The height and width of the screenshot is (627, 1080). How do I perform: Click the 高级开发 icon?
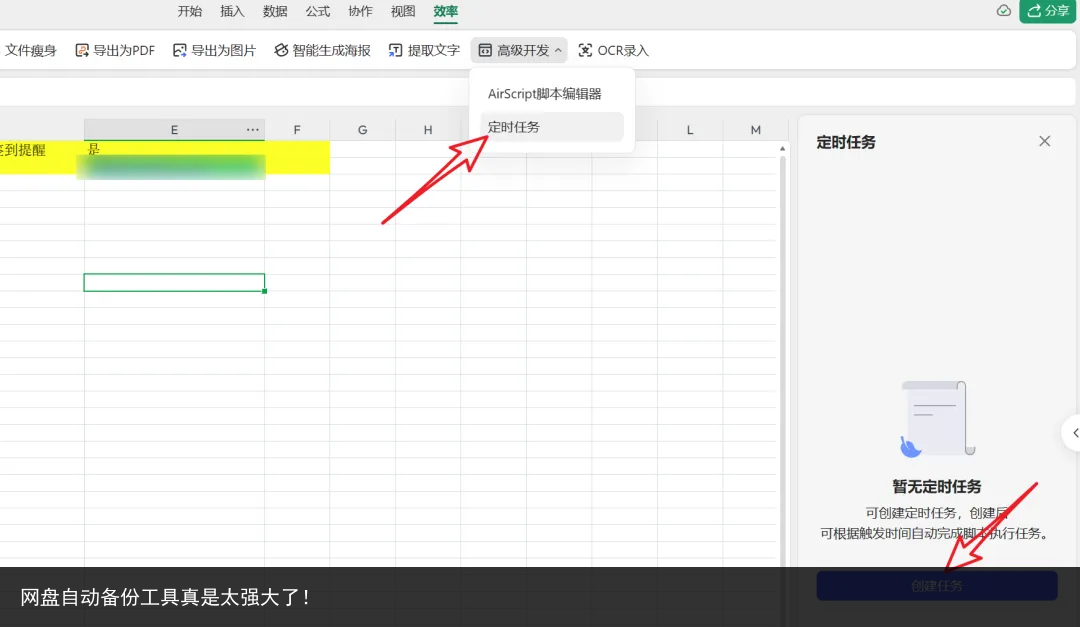pyautogui.click(x=485, y=50)
